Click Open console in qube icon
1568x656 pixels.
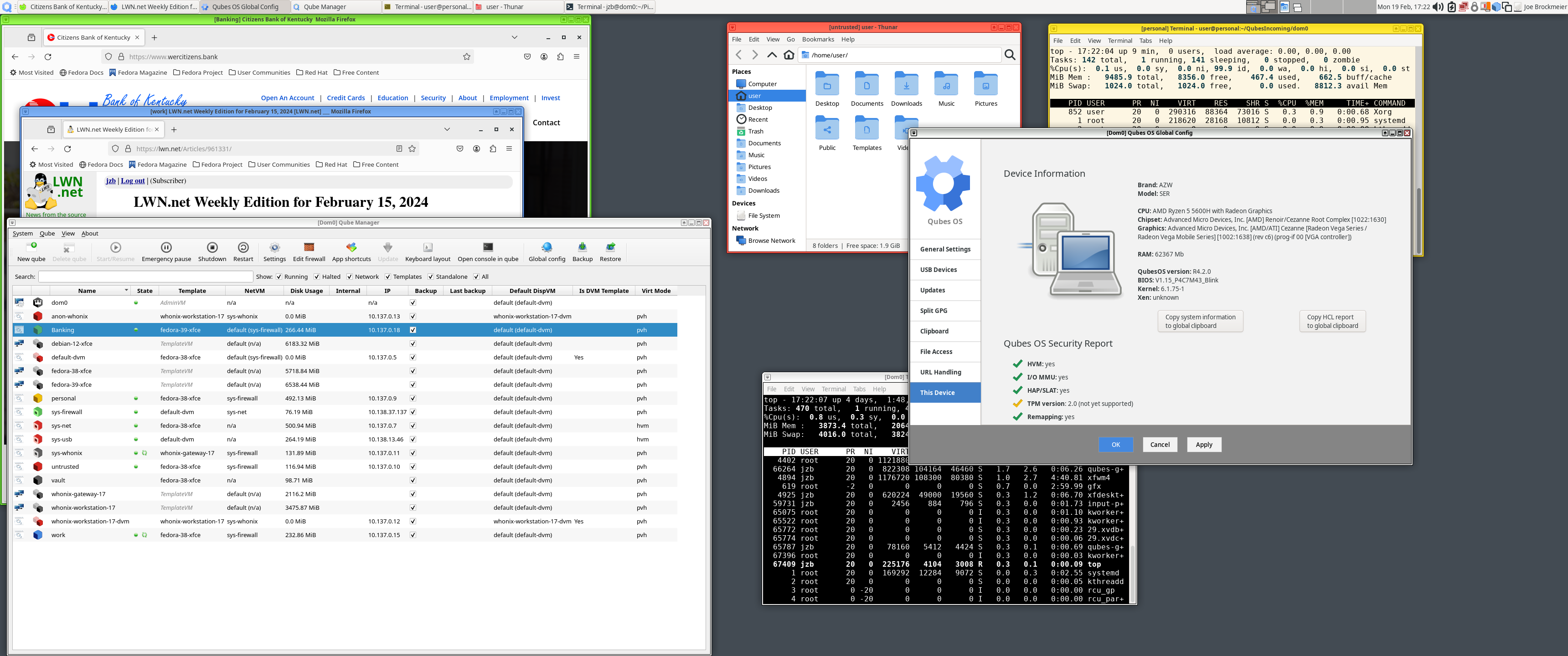pos(488,247)
